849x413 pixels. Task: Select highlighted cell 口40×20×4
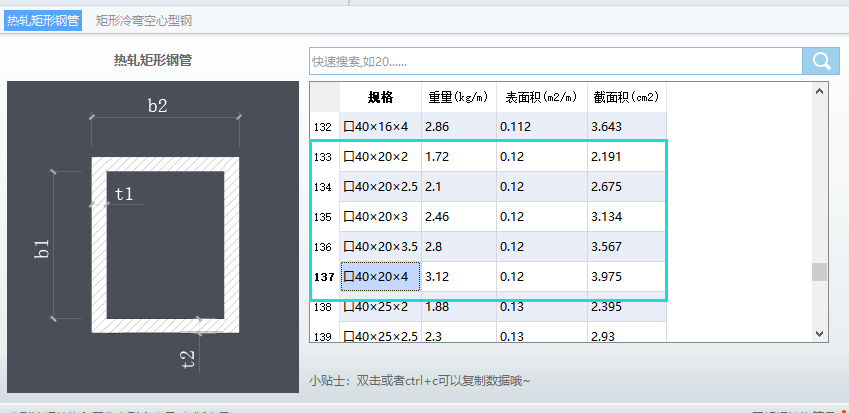tap(381, 277)
